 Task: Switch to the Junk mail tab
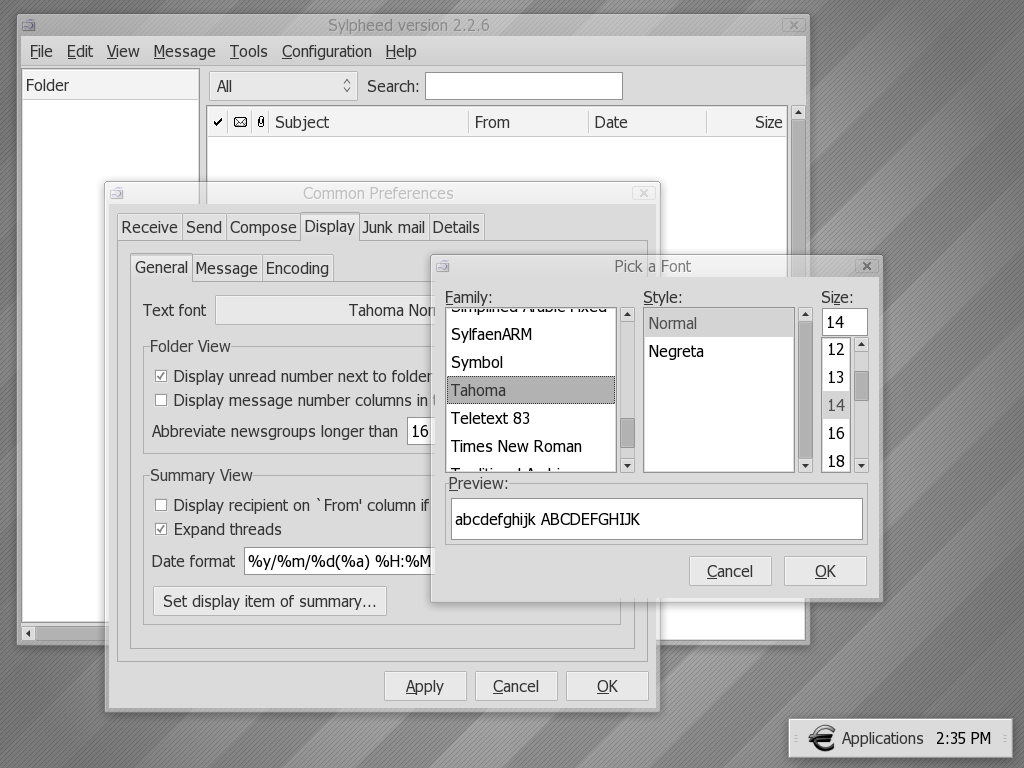tap(393, 227)
